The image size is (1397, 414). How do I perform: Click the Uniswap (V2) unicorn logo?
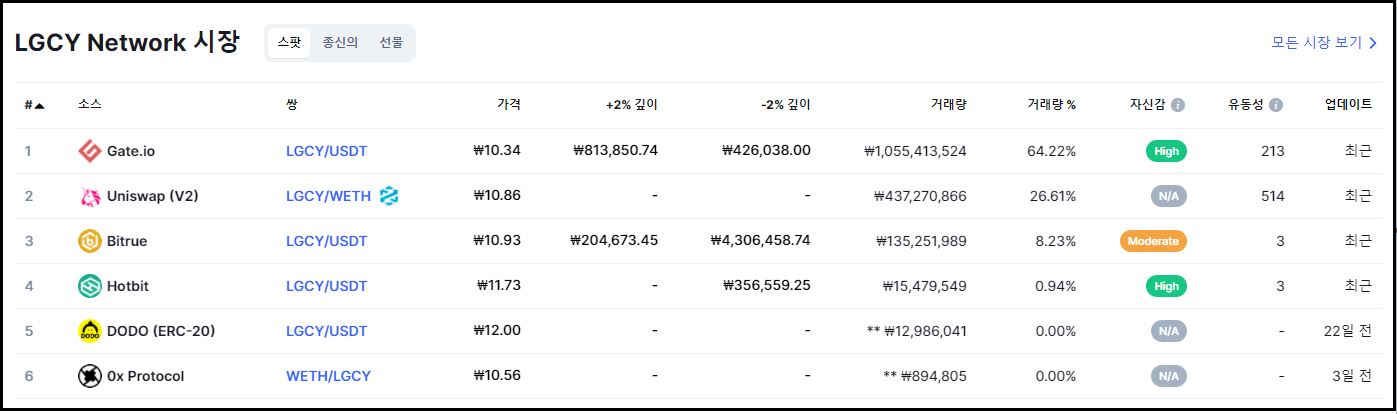click(90, 196)
